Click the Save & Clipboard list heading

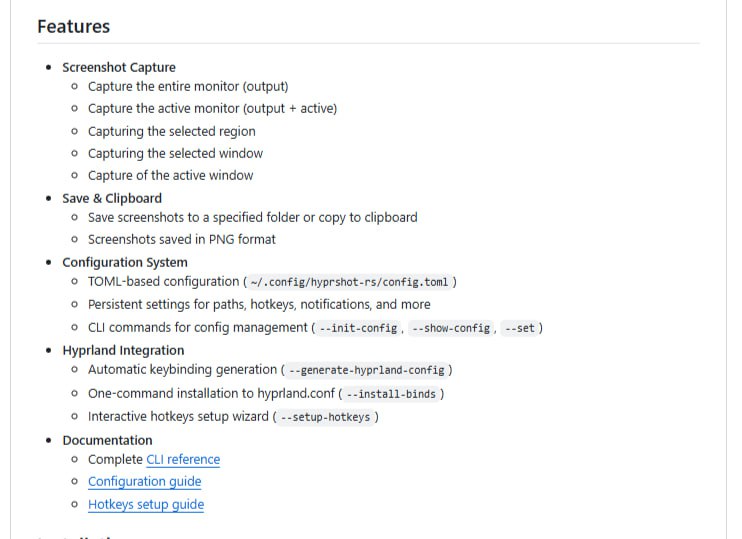pos(111,198)
